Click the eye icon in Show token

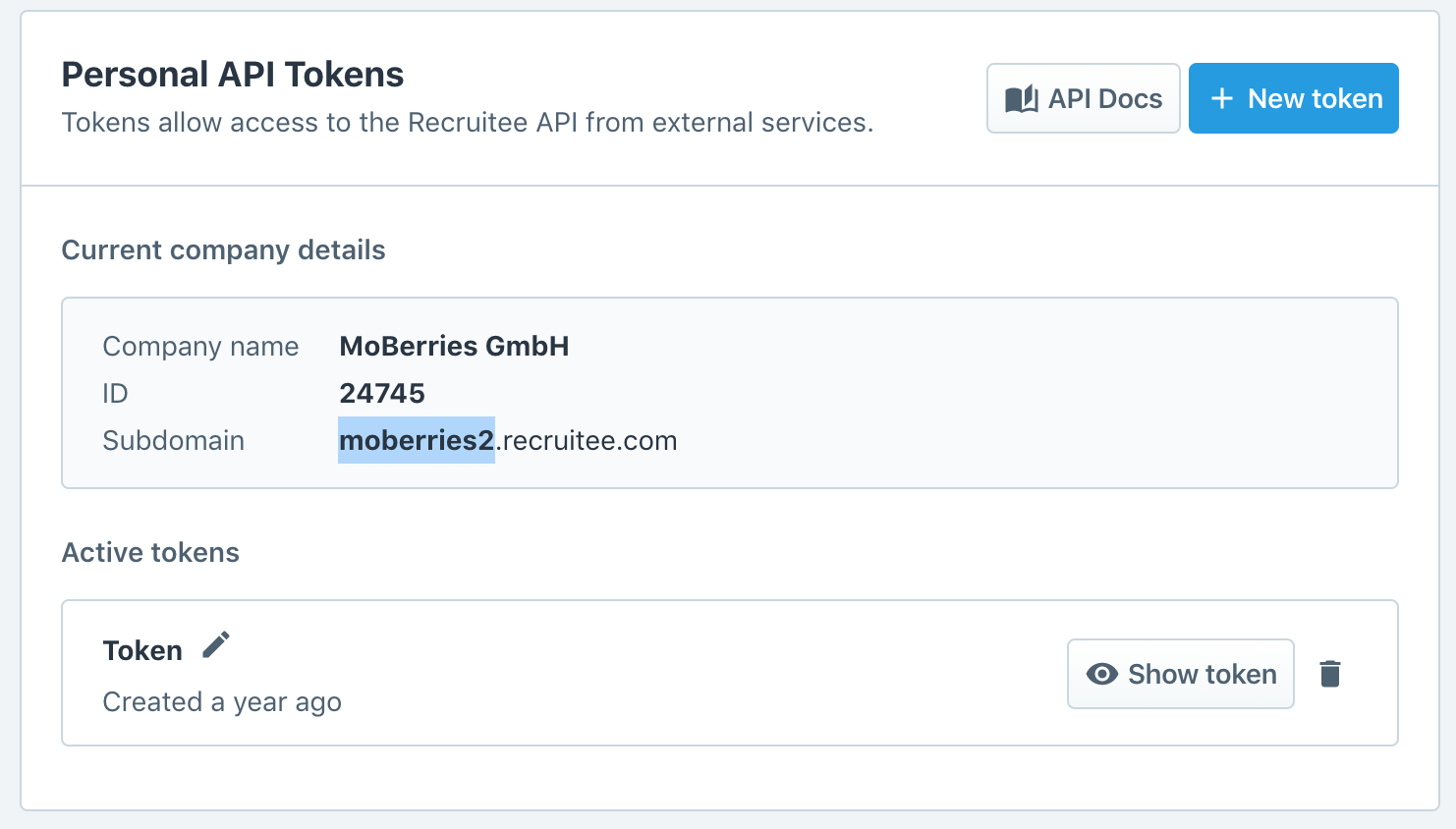click(x=1102, y=674)
